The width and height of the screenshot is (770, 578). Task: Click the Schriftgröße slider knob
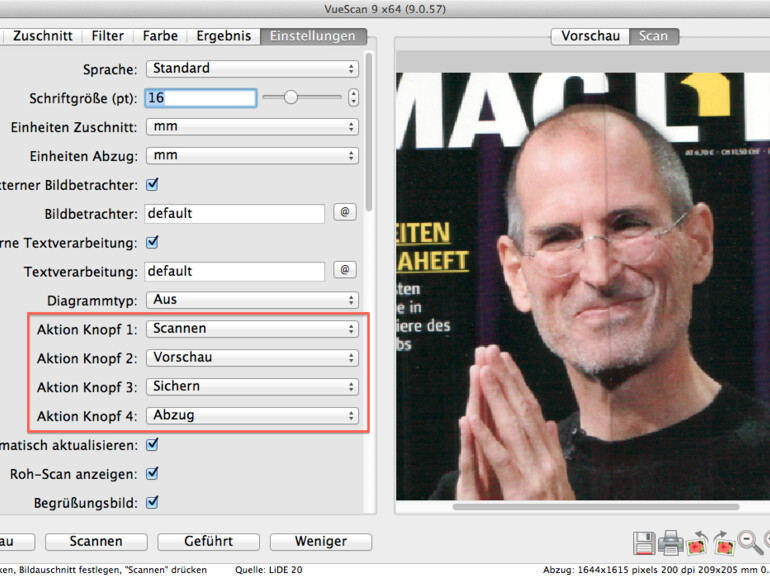point(291,97)
